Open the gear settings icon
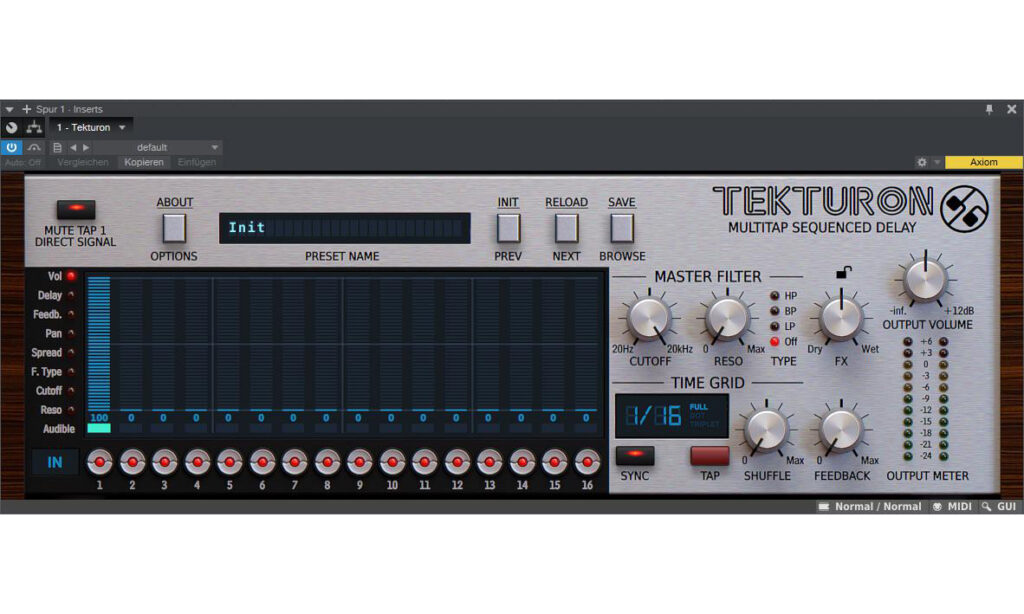Screen dimensions: 1024x614 point(921,162)
